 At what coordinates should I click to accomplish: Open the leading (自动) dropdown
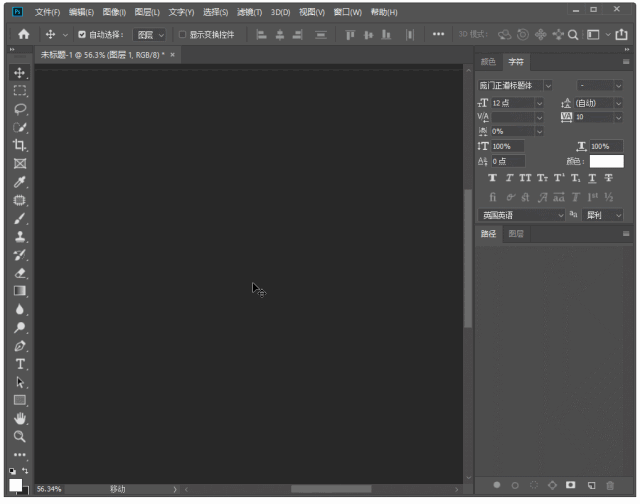[x=618, y=103]
